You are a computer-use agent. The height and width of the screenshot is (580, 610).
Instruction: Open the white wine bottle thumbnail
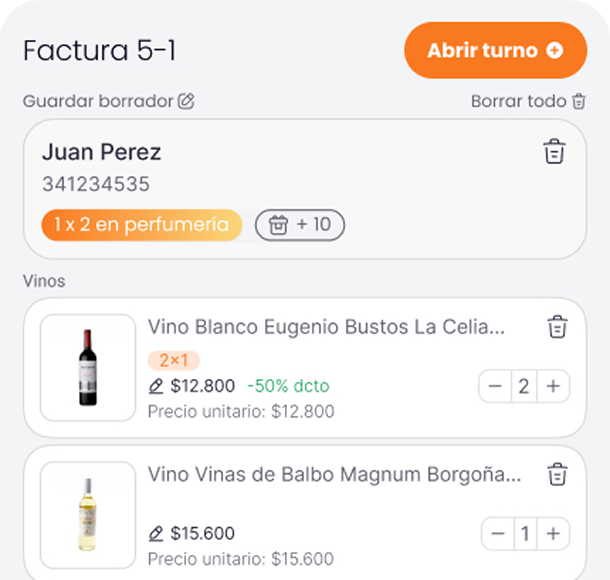coord(88,514)
